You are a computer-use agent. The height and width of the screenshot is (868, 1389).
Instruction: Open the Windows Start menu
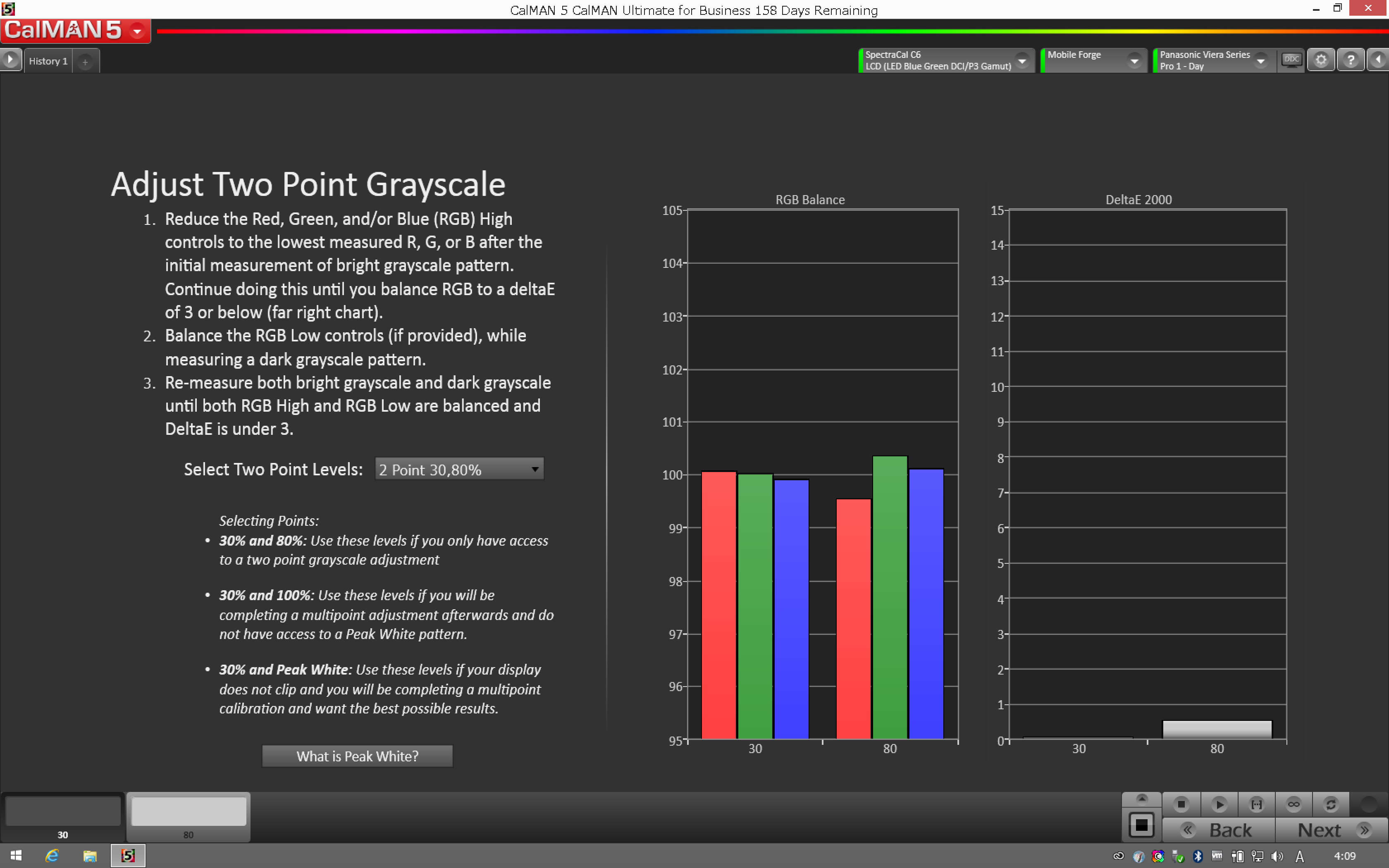[16, 856]
